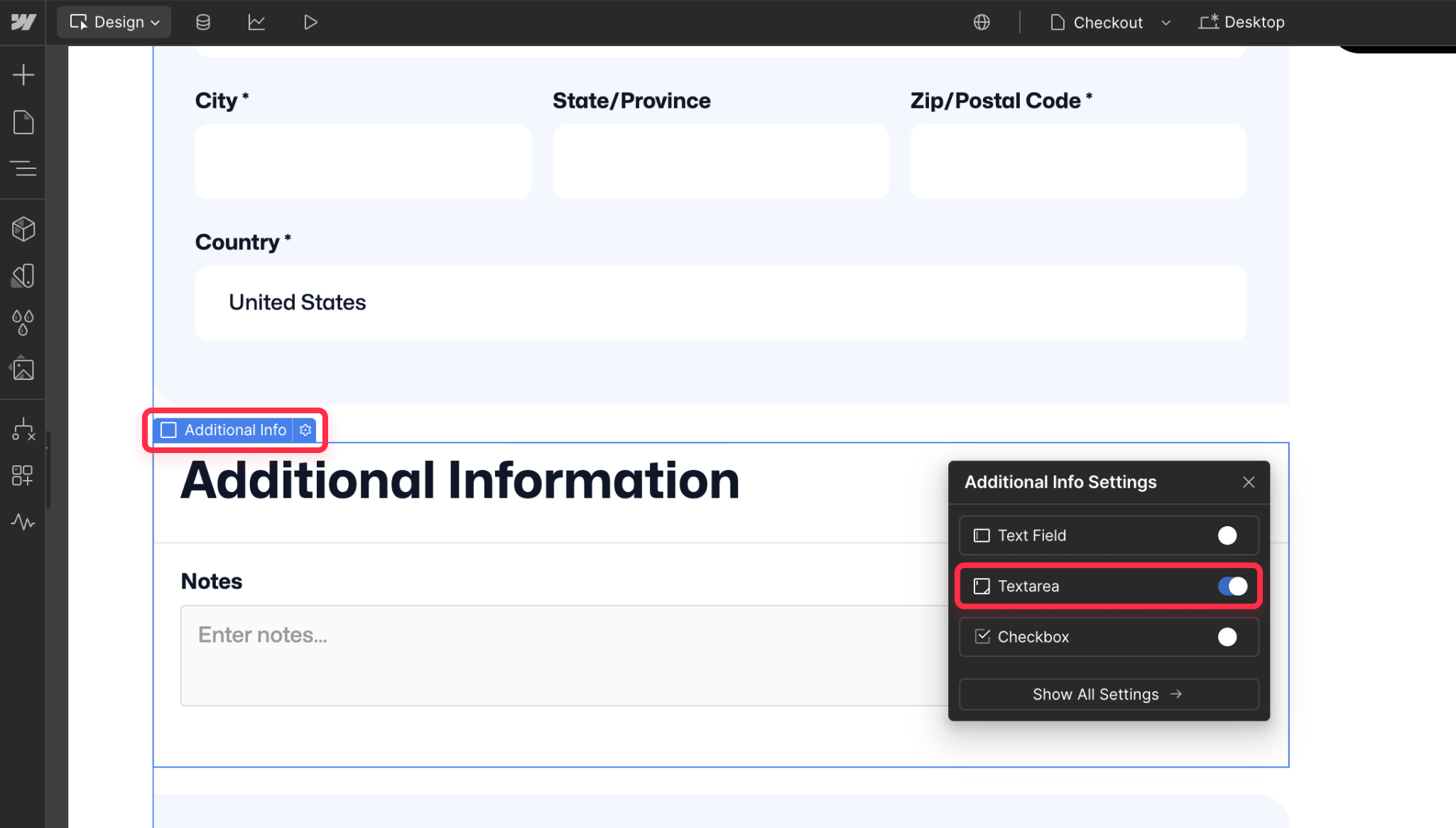
Task: Open the Components cube icon
Action: (23, 229)
